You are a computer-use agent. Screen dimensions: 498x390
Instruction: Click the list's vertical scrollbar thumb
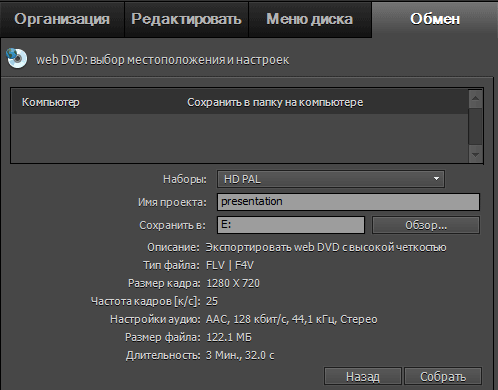click(x=475, y=126)
